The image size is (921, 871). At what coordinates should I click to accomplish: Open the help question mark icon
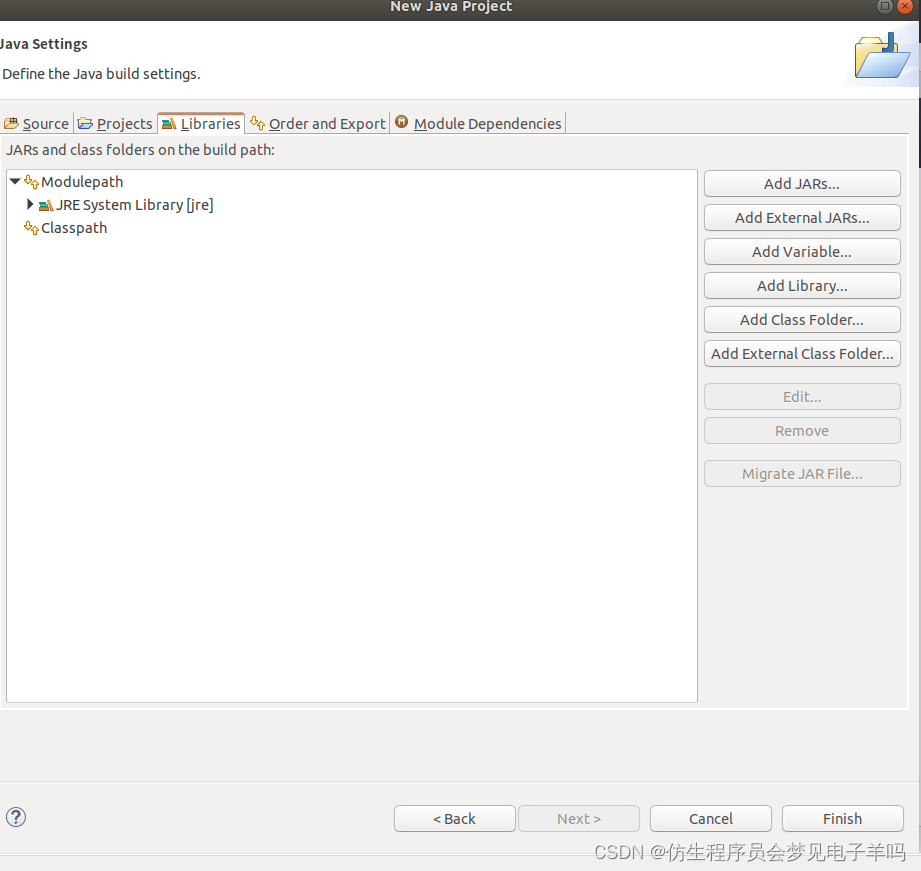pyautogui.click(x=16, y=817)
